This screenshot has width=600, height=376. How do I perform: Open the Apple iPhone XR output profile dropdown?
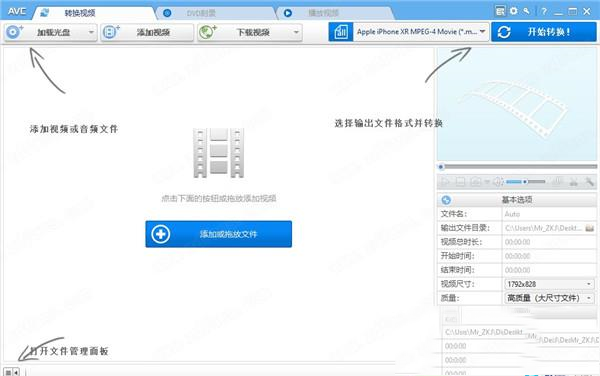tap(421, 32)
